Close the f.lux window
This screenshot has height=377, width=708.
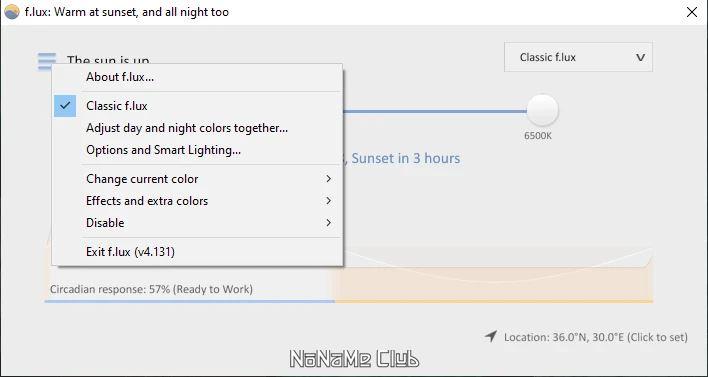[692, 12]
